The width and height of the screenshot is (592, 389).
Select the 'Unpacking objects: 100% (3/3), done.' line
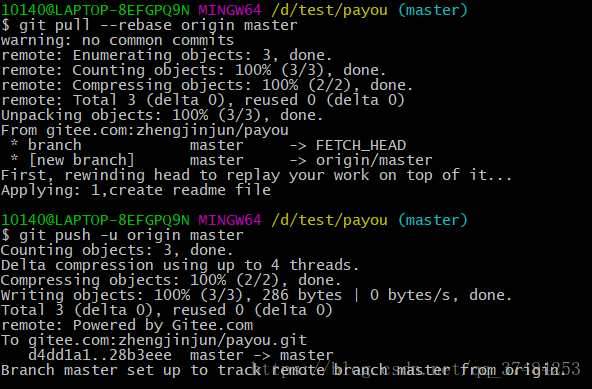(x=162, y=115)
